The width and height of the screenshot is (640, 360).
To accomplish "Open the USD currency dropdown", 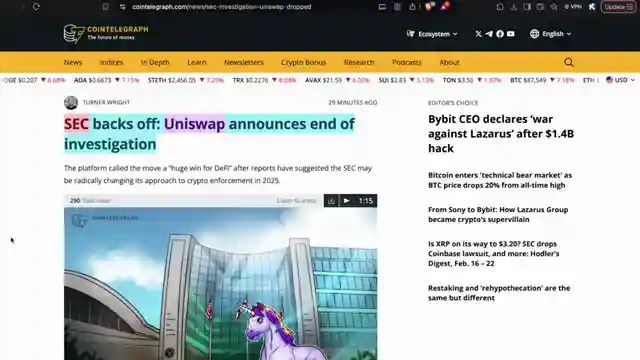I will 620,80.
